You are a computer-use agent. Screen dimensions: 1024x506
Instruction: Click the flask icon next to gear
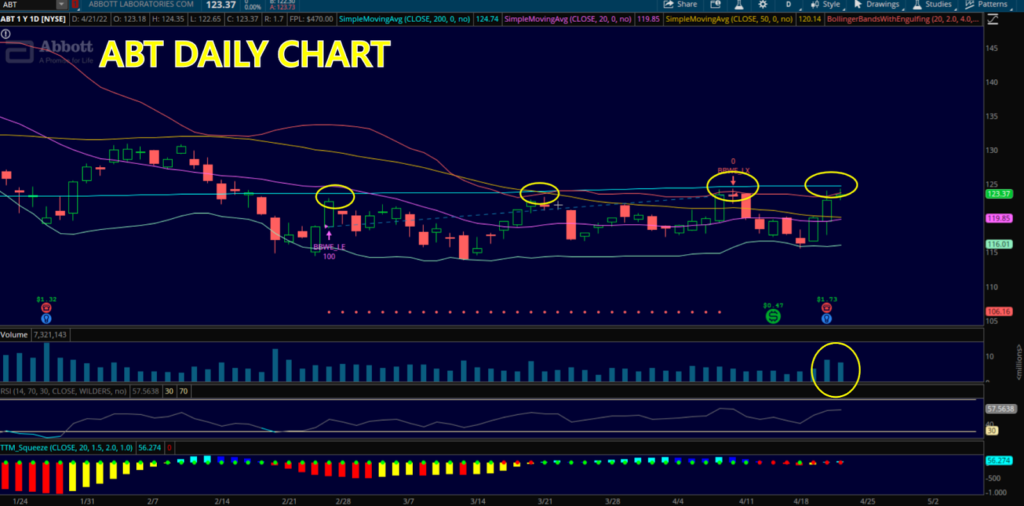pyautogui.click(x=739, y=4)
